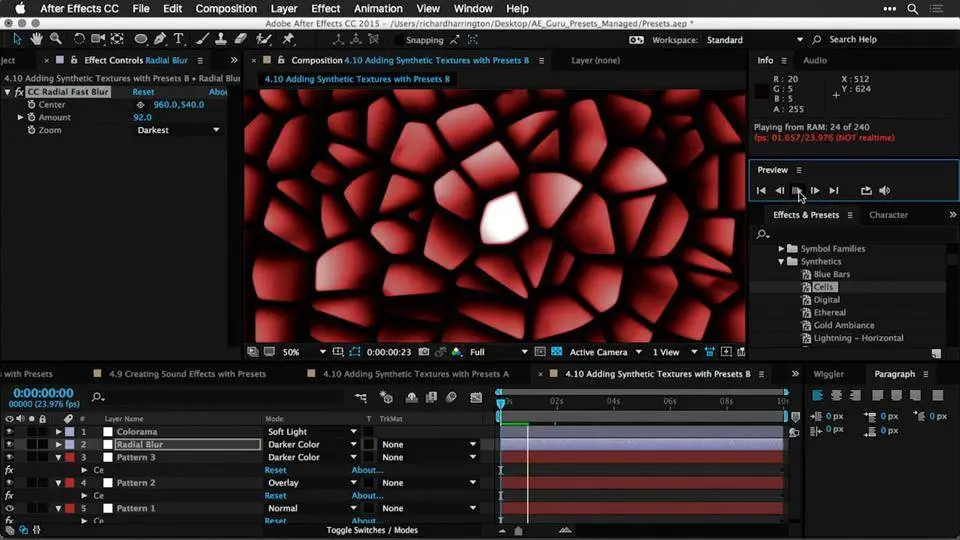Select the Puppet Pin tool
Screen dimensions: 960x540
click(x=288, y=40)
